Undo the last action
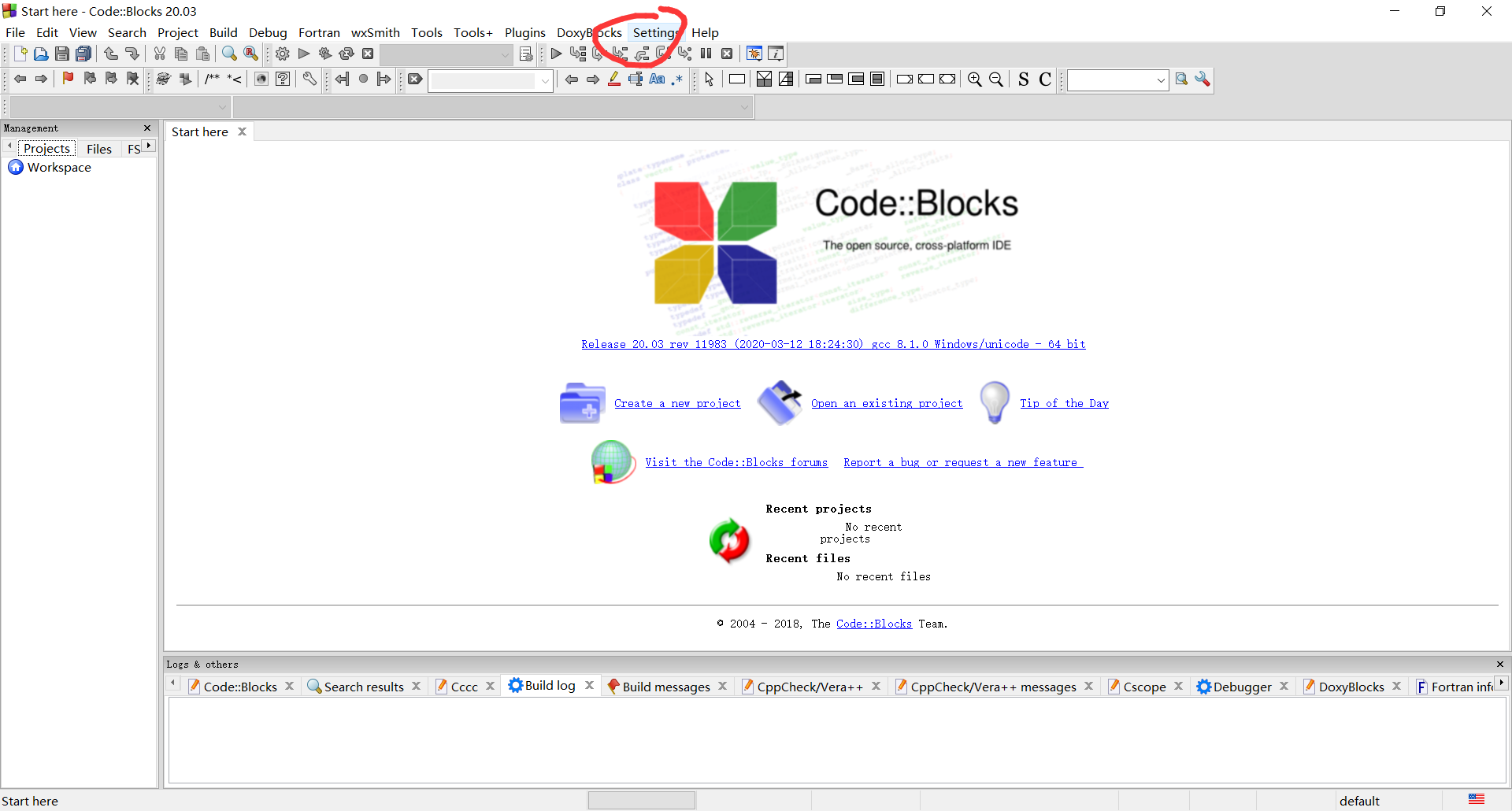 [111, 54]
